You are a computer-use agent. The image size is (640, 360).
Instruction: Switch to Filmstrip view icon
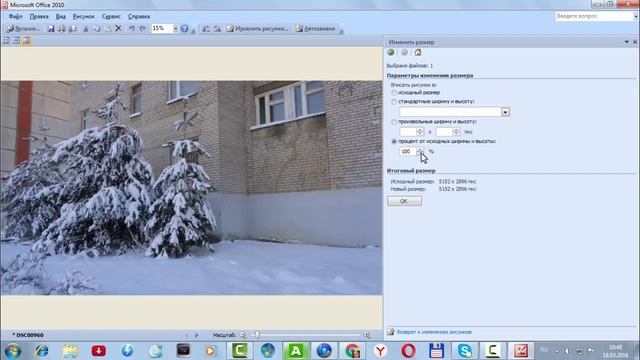coord(16,40)
